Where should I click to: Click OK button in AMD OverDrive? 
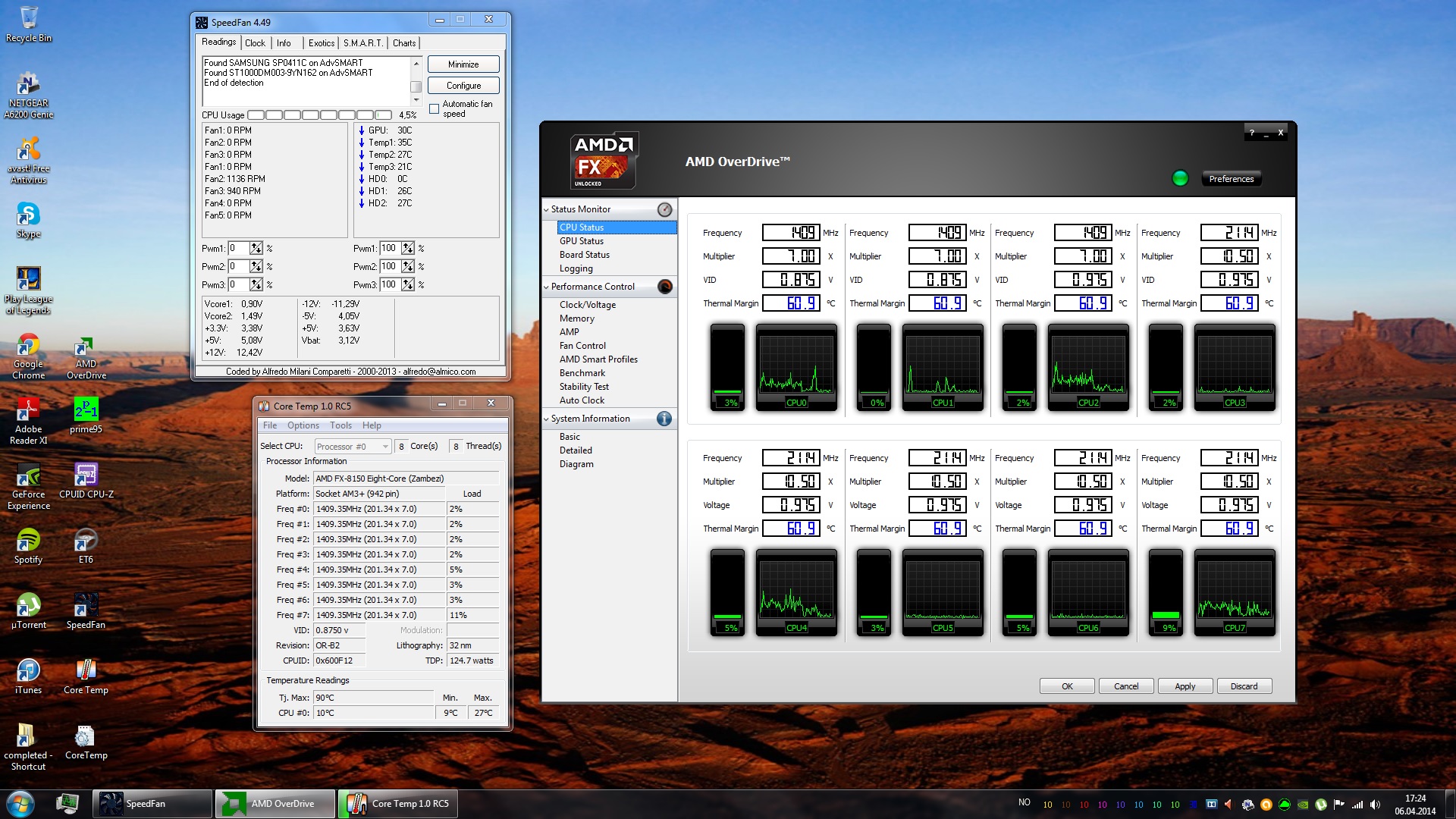pos(1067,686)
